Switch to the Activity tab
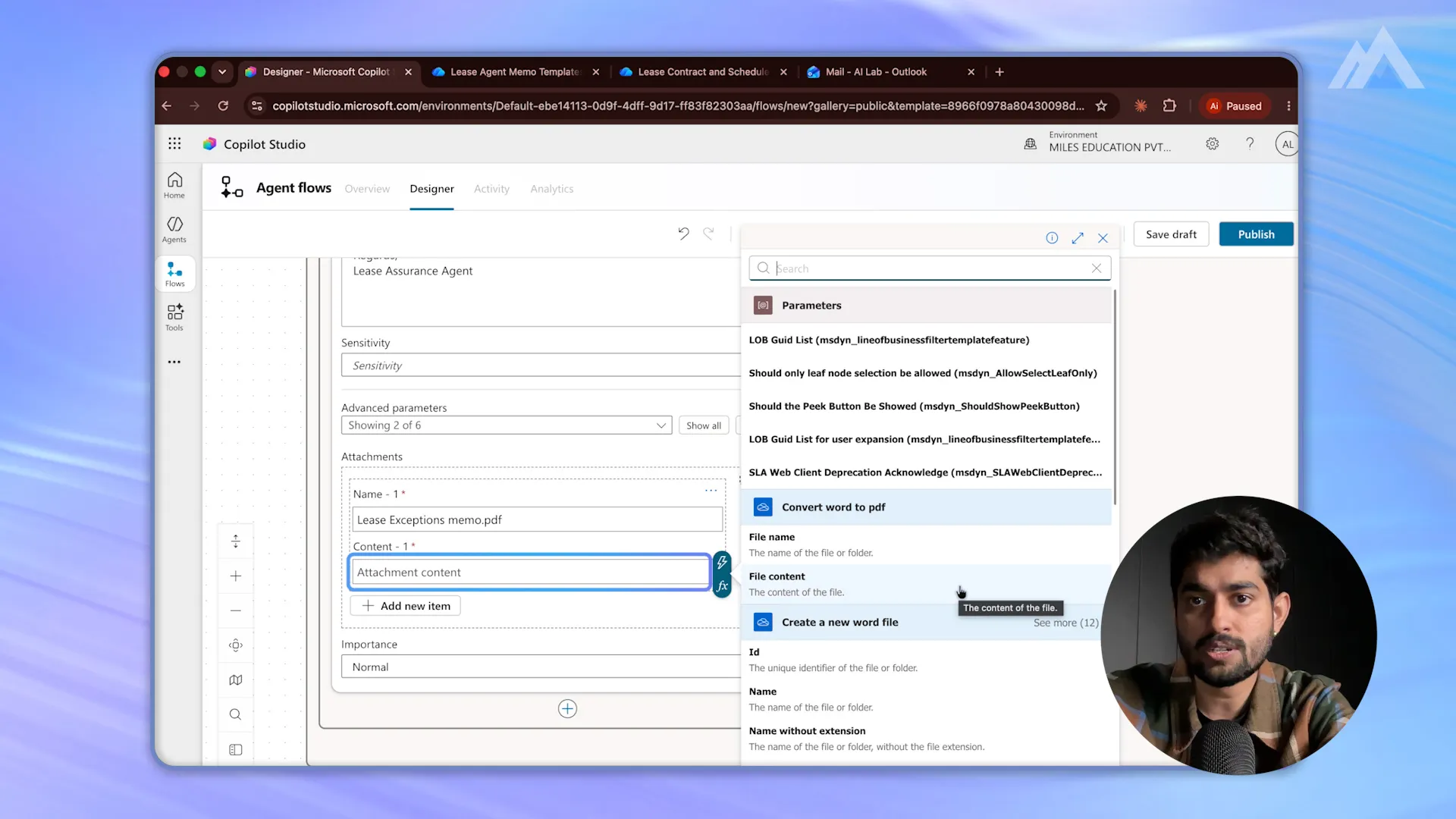Viewport: 1456px width, 819px height. point(491,189)
